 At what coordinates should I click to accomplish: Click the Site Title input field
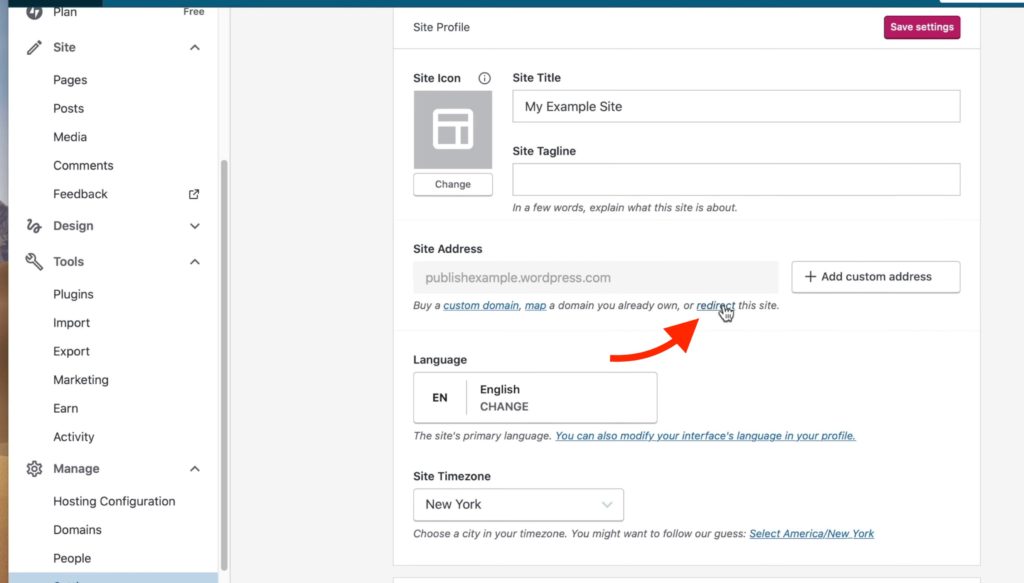point(736,106)
